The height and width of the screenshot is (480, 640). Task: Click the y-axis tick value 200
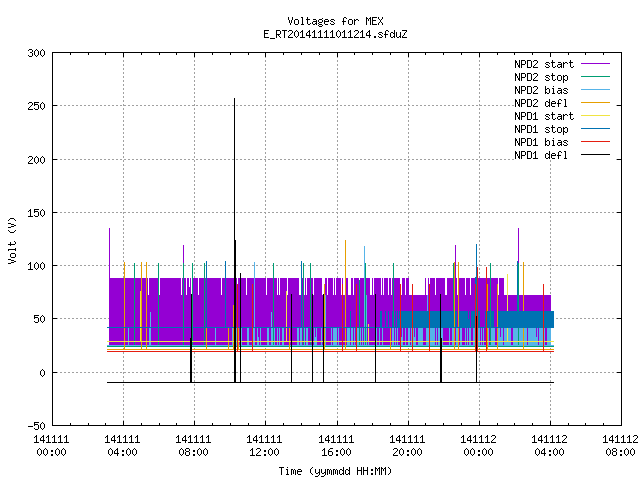click(36, 160)
